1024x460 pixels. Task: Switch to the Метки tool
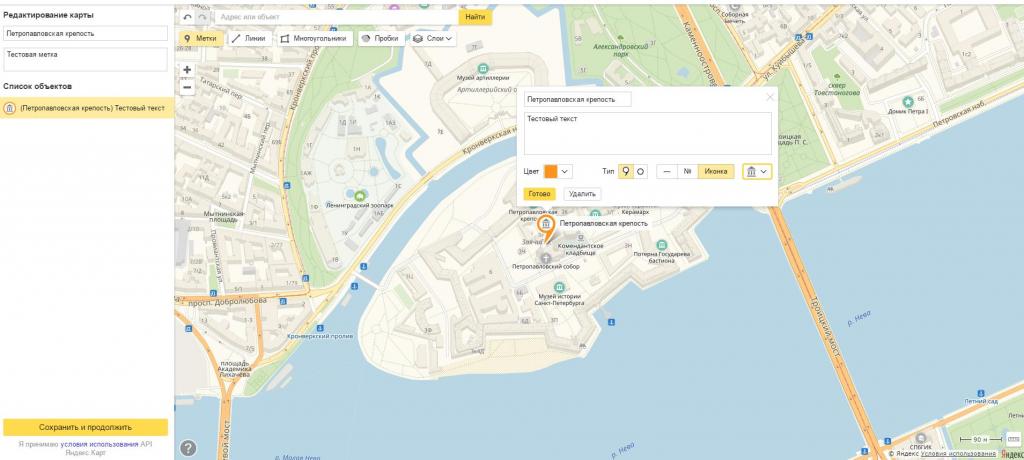click(201, 39)
